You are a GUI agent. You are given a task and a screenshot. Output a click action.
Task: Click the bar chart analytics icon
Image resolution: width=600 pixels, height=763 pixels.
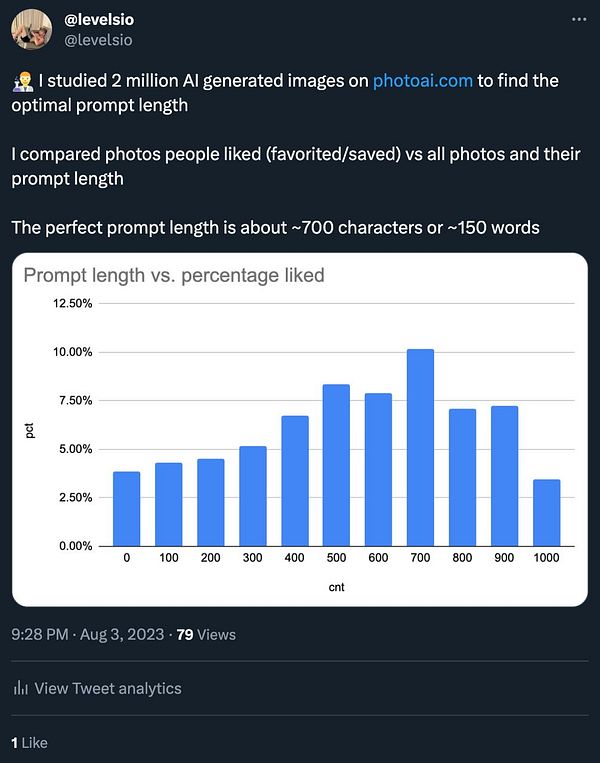[19, 688]
